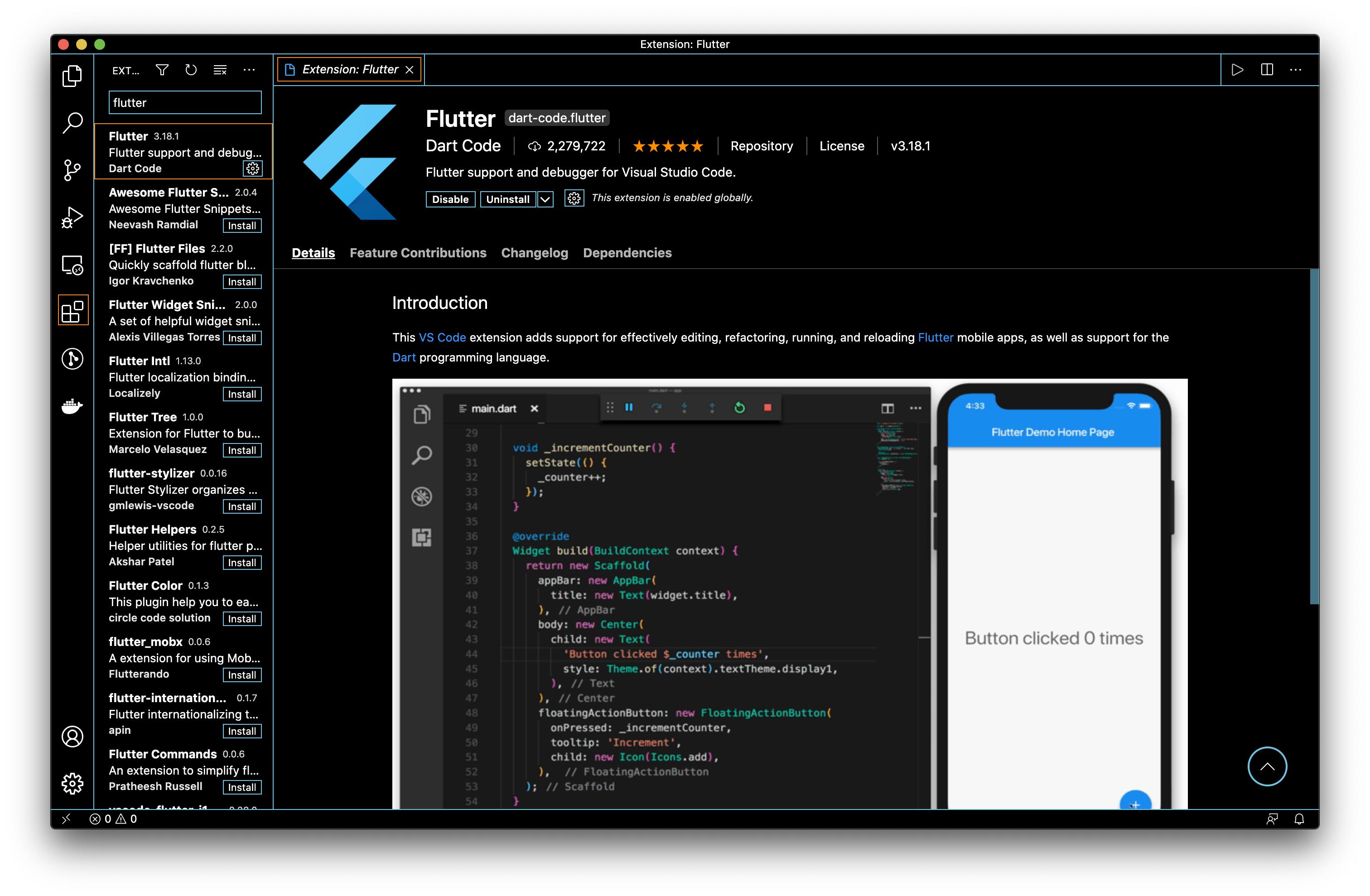Filter extensions using the funnel icon

(162, 70)
